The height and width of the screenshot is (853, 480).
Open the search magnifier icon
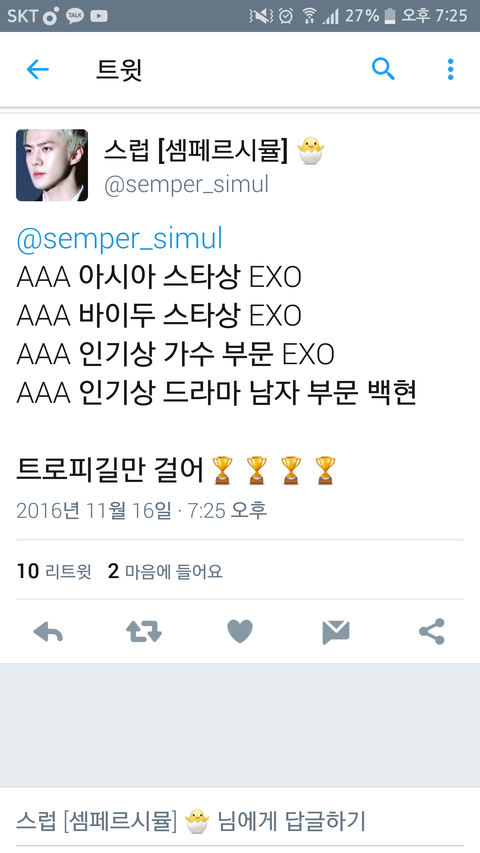383,70
